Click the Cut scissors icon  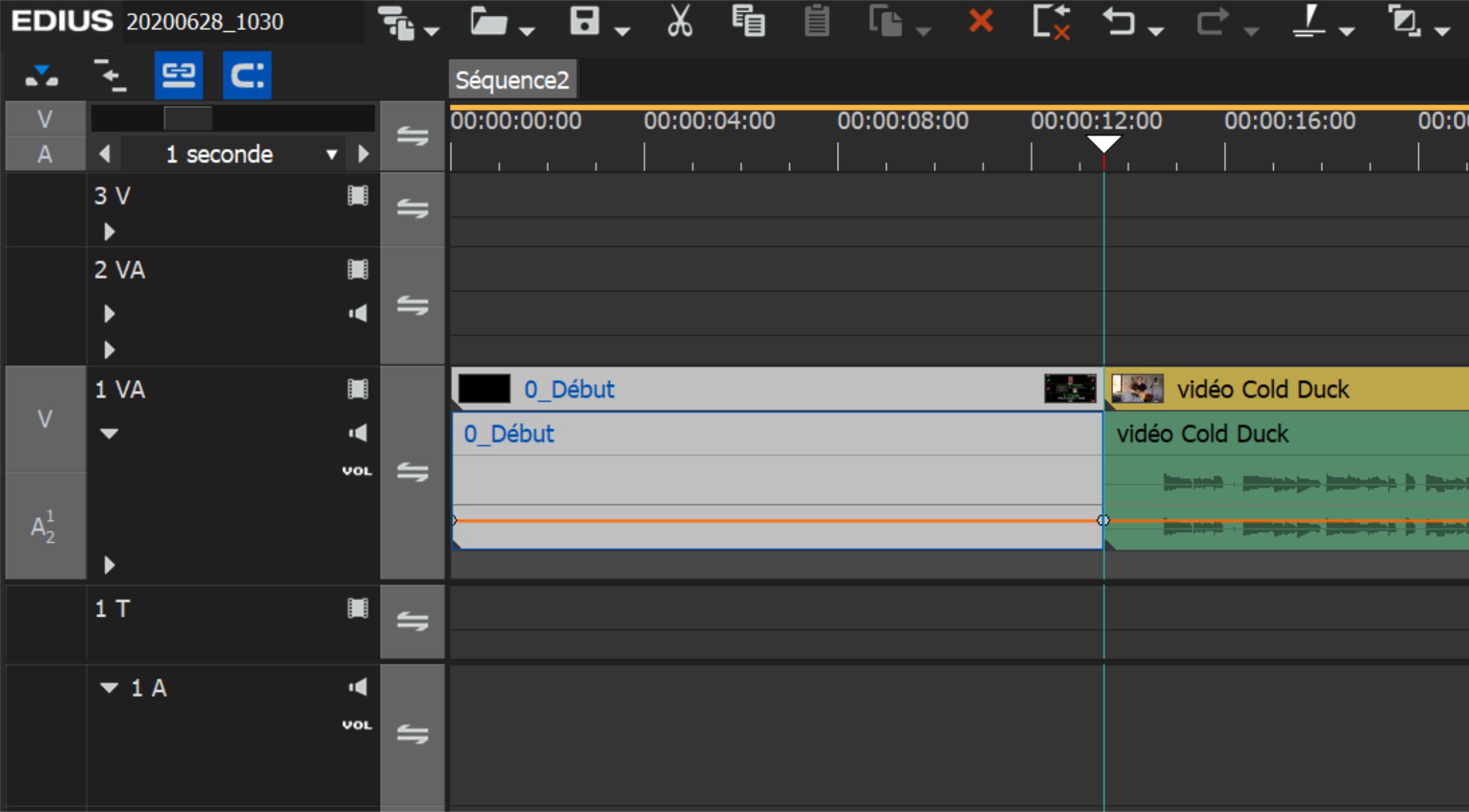(679, 21)
